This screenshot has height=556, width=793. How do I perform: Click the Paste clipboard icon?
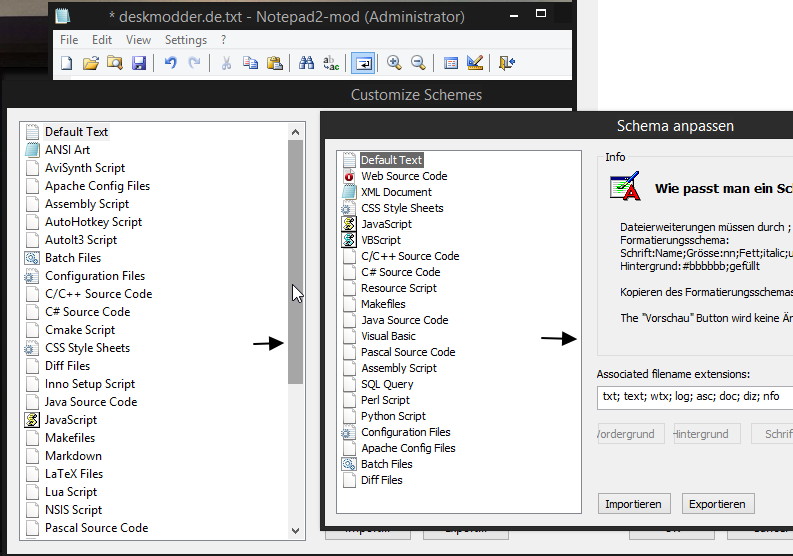coord(274,63)
